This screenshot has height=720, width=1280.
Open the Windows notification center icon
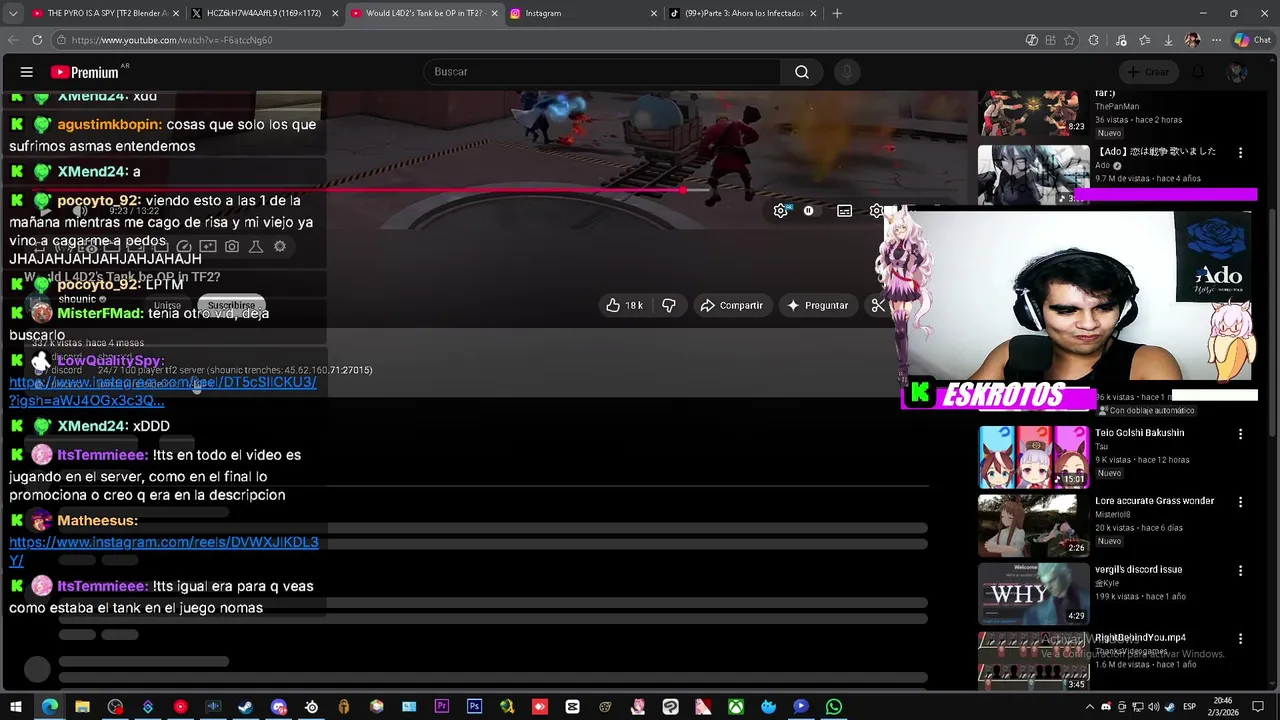coord(1258,707)
